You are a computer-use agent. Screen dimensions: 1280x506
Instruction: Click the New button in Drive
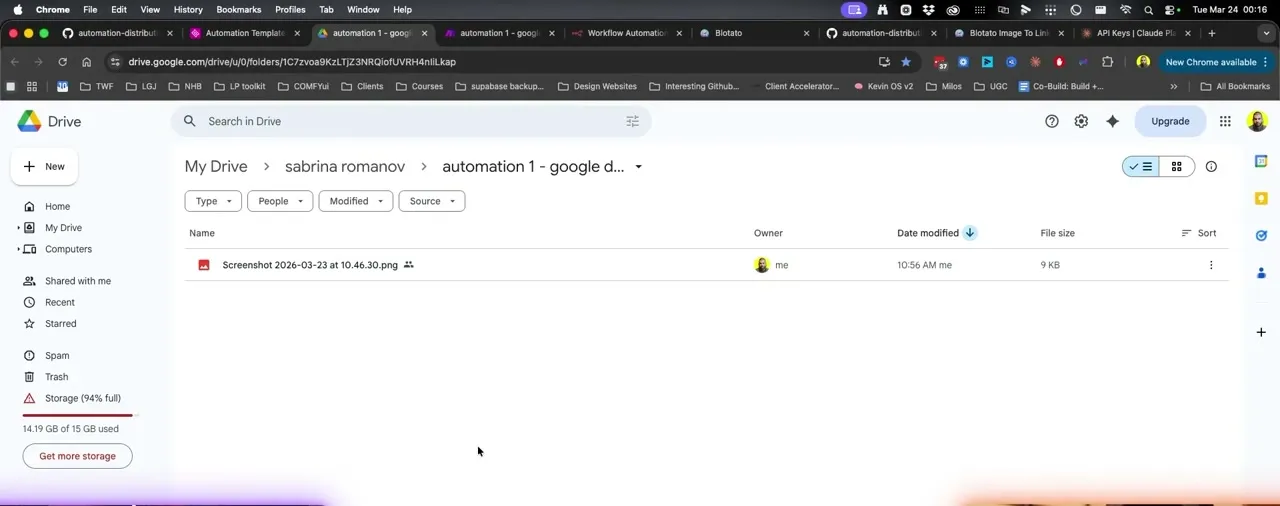pyautogui.click(x=44, y=167)
